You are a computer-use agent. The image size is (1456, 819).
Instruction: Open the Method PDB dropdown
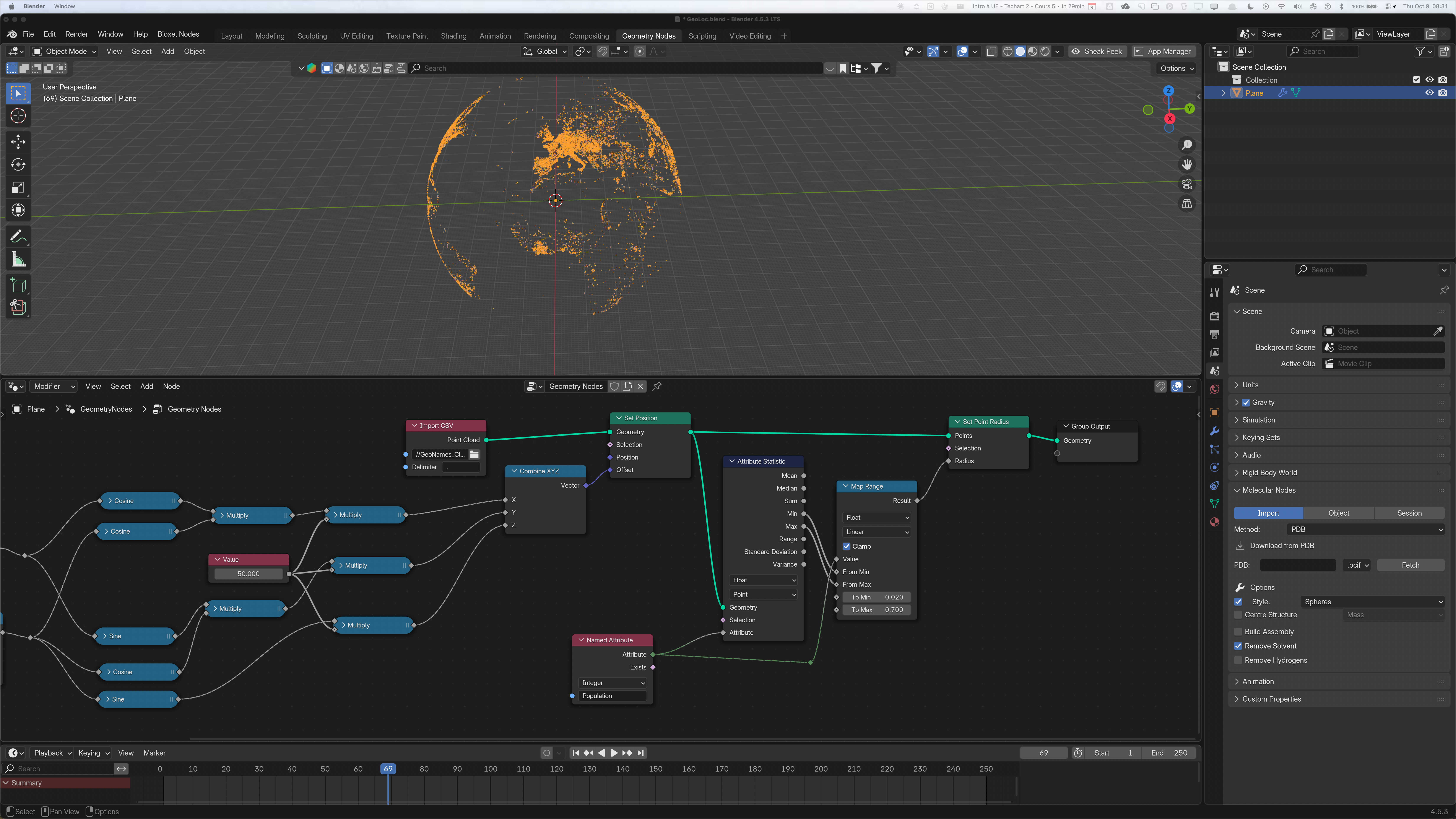pyautogui.click(x=1366, y=530)
